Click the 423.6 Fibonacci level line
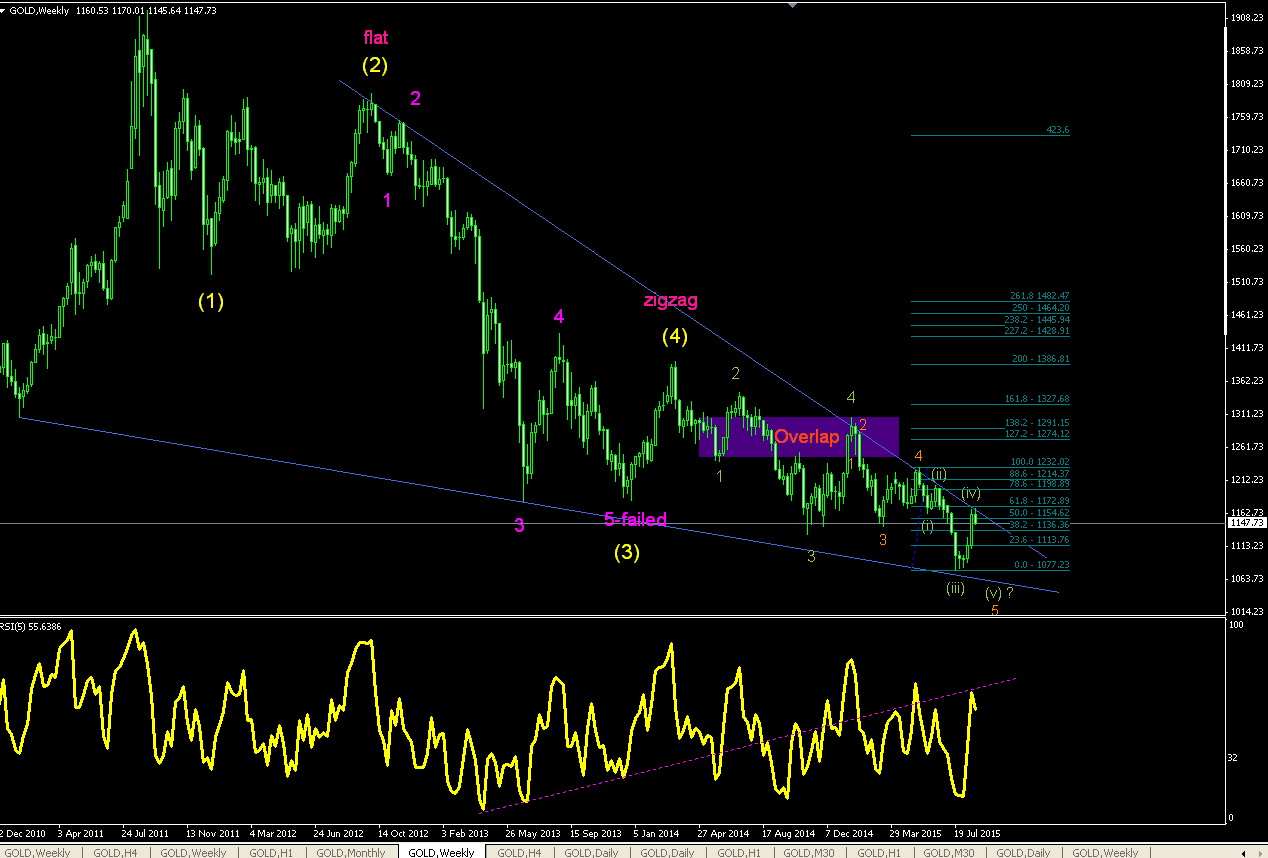 (990, 135)
